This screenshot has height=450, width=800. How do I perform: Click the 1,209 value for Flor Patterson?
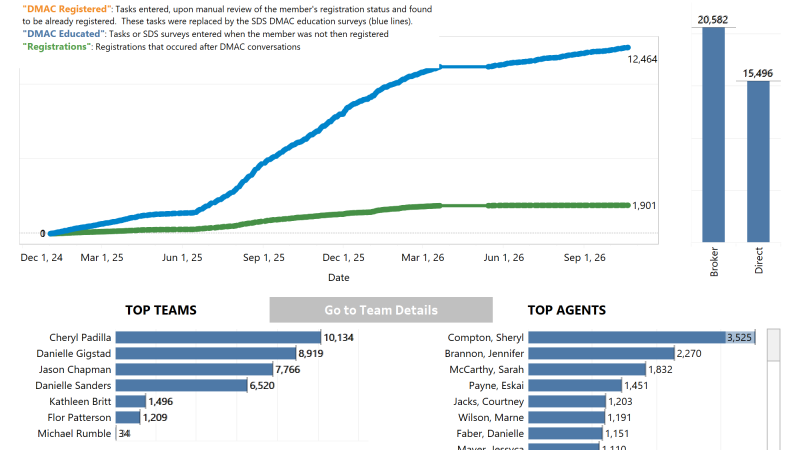point(155,417)
